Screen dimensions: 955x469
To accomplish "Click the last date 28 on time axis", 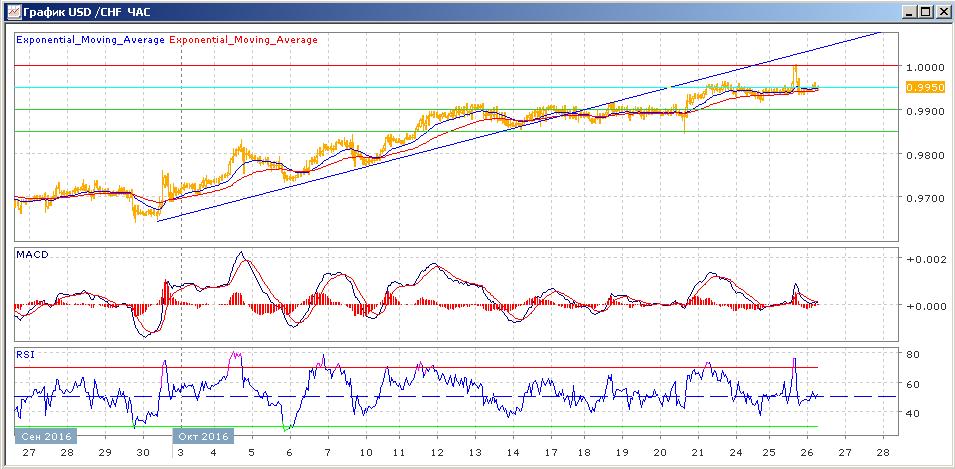I will point(883,454).
